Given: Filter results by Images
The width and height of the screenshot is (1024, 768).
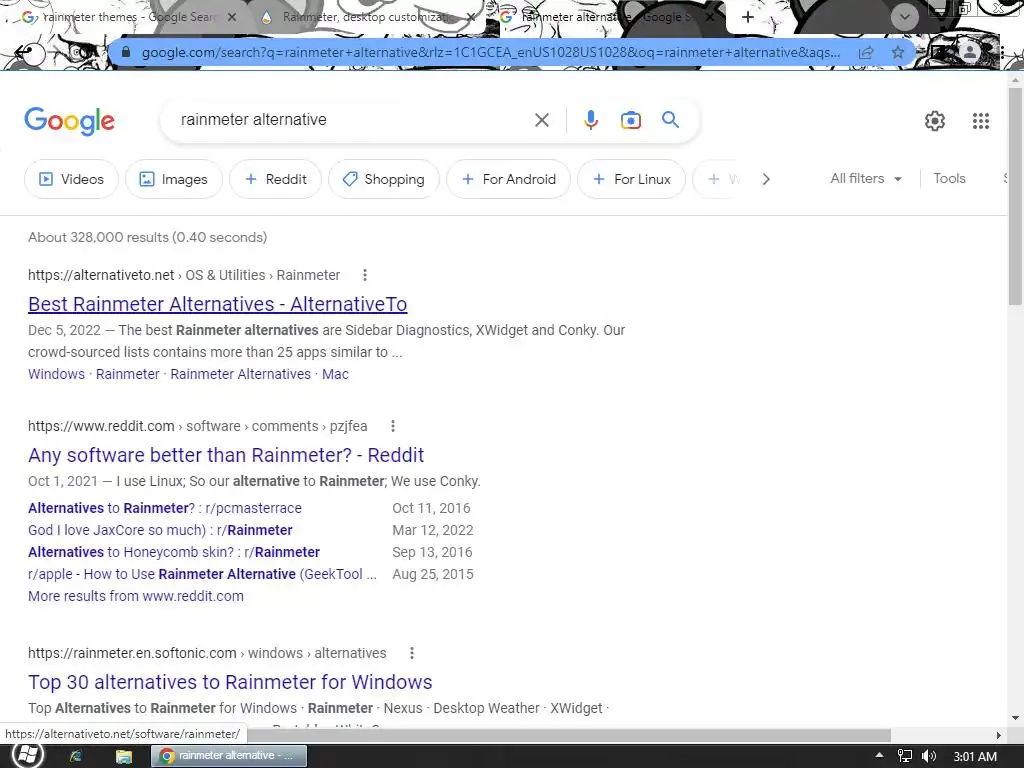Looking at the screenshot, I should pyautogui.click(x=174, y=179).
